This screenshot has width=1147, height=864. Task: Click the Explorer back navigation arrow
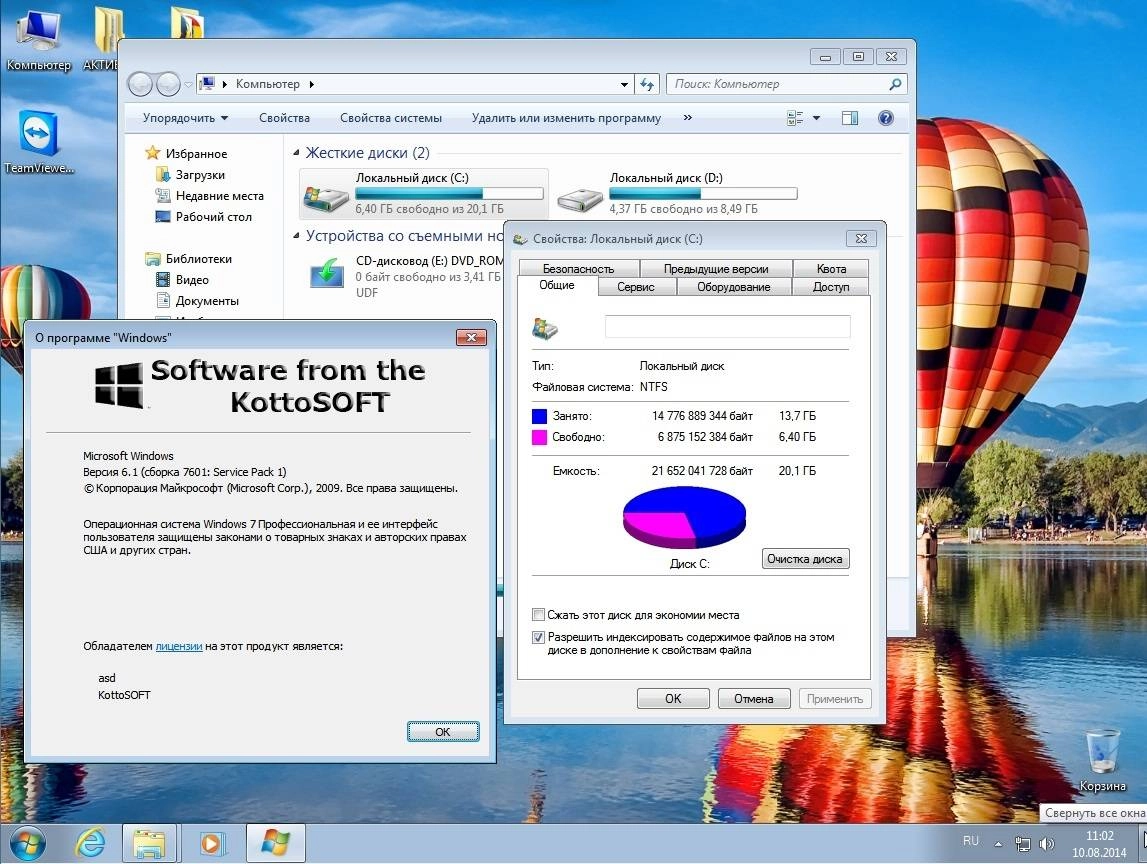click(140, 84)
